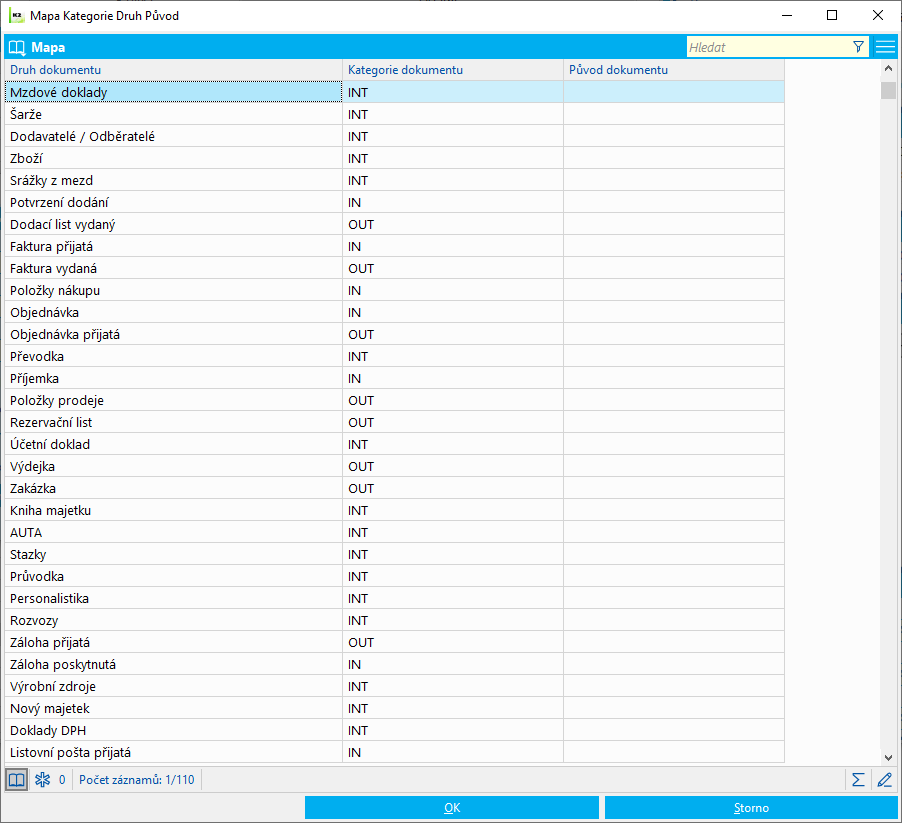Image resolution: width=902 pixels, height=823 pixels.
Task: Select the Záloha poskytnutá row
Action: (395, 664)
